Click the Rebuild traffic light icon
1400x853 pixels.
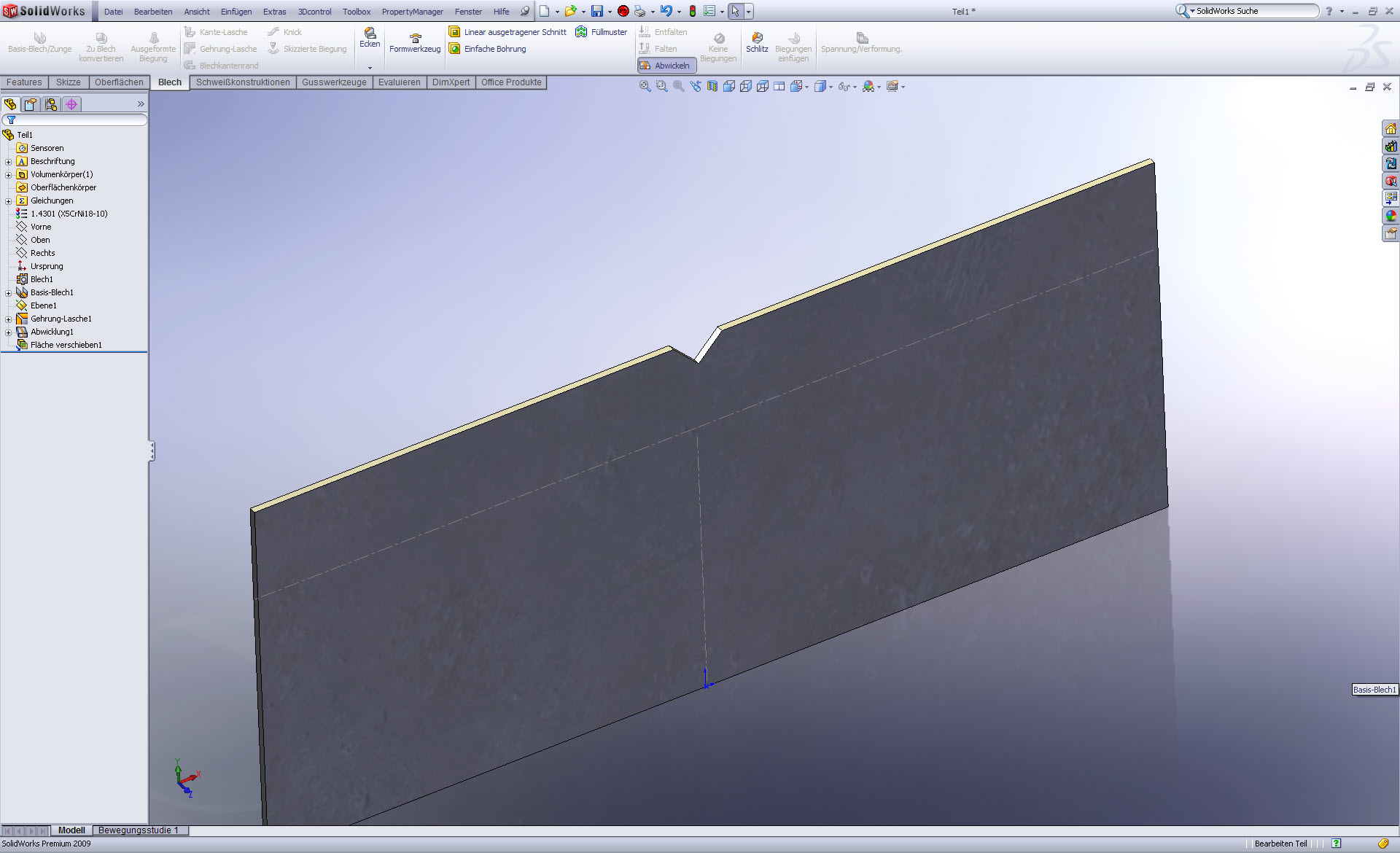tap(692, 11)
